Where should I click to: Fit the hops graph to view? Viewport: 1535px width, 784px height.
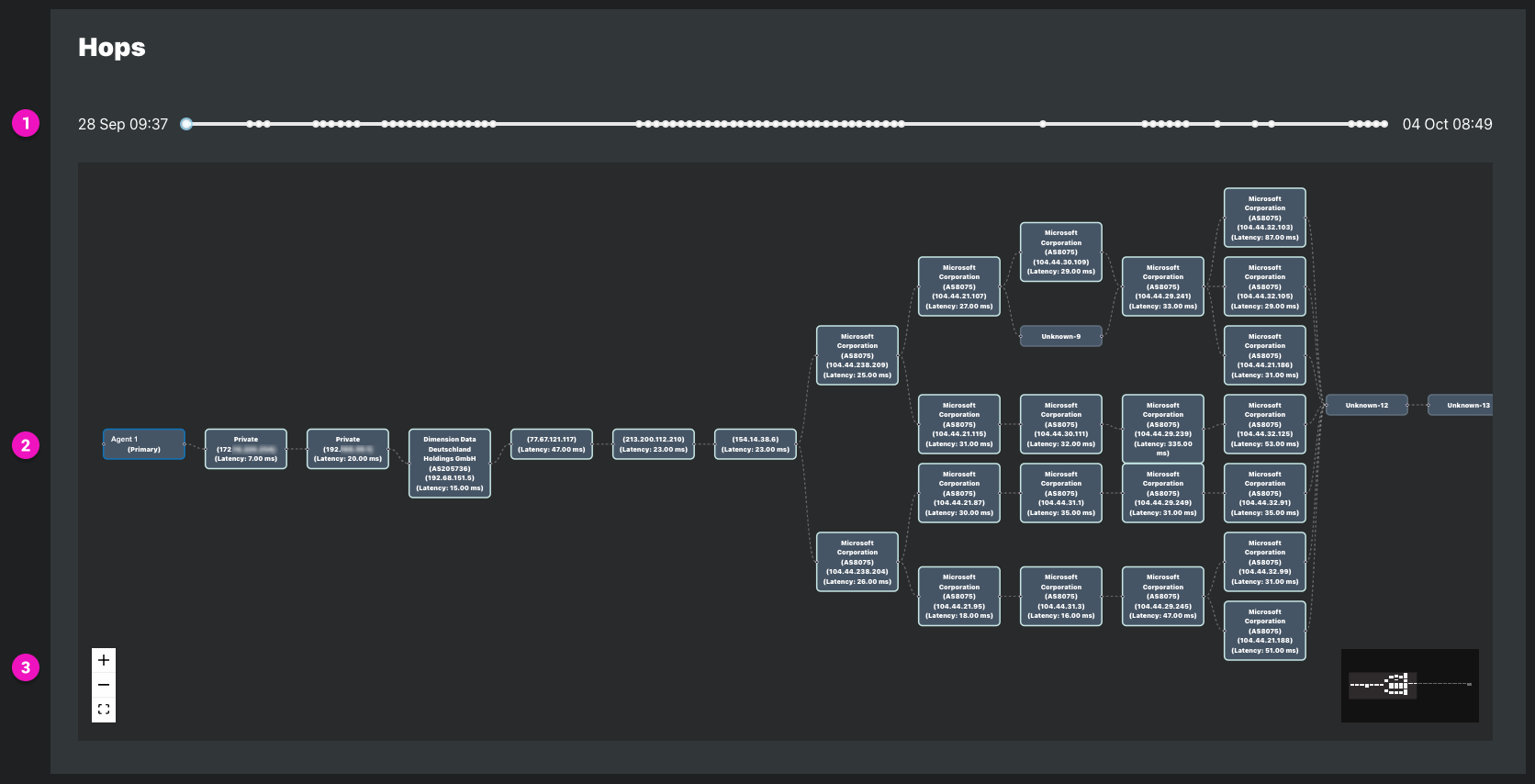104,710
